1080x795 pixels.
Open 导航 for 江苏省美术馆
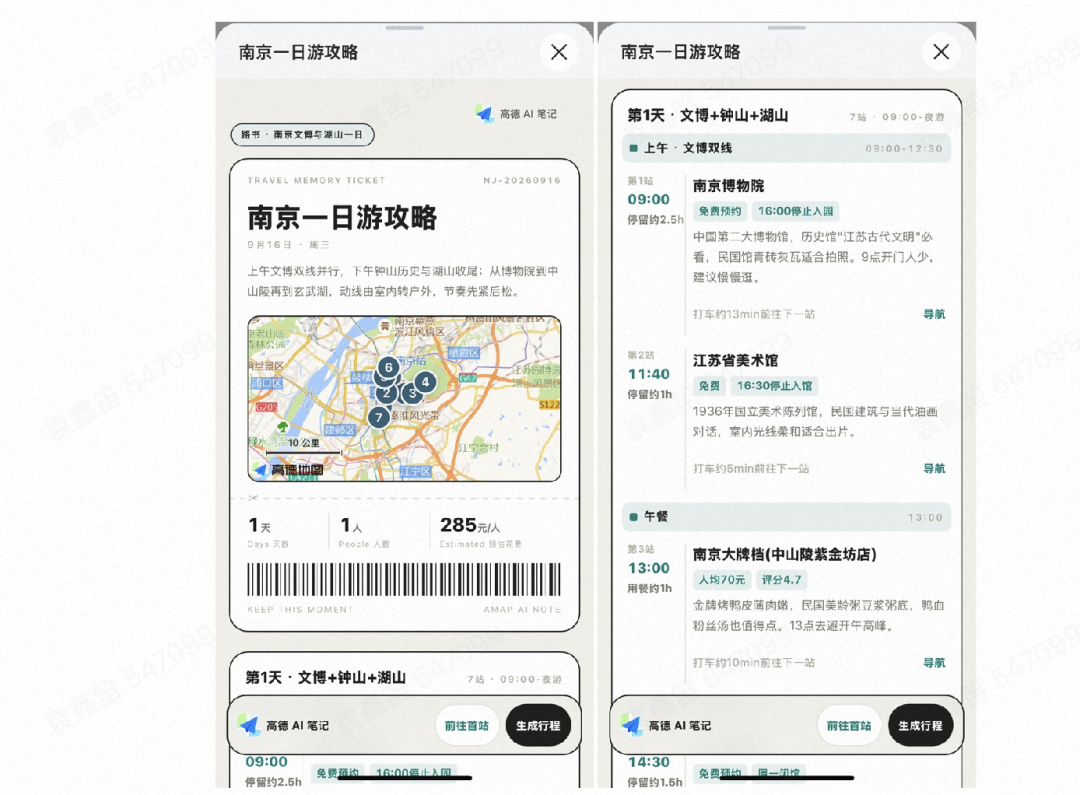tap(934, 468)
